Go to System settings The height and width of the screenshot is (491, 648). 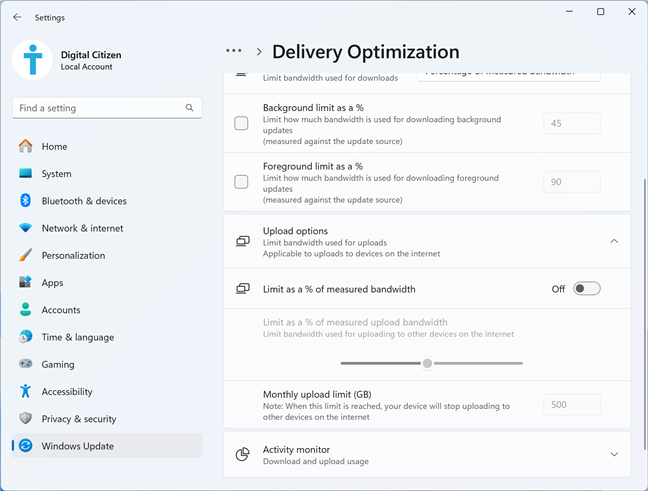click(x=107, y=174)
